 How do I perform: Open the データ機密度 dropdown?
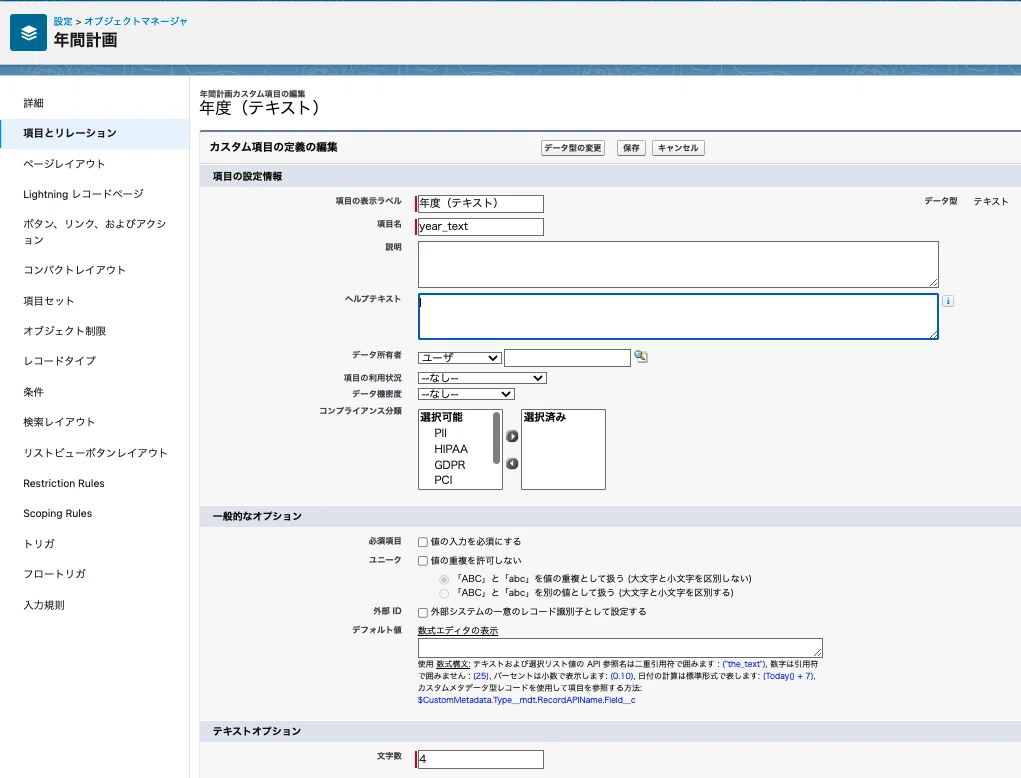(466, 394)
